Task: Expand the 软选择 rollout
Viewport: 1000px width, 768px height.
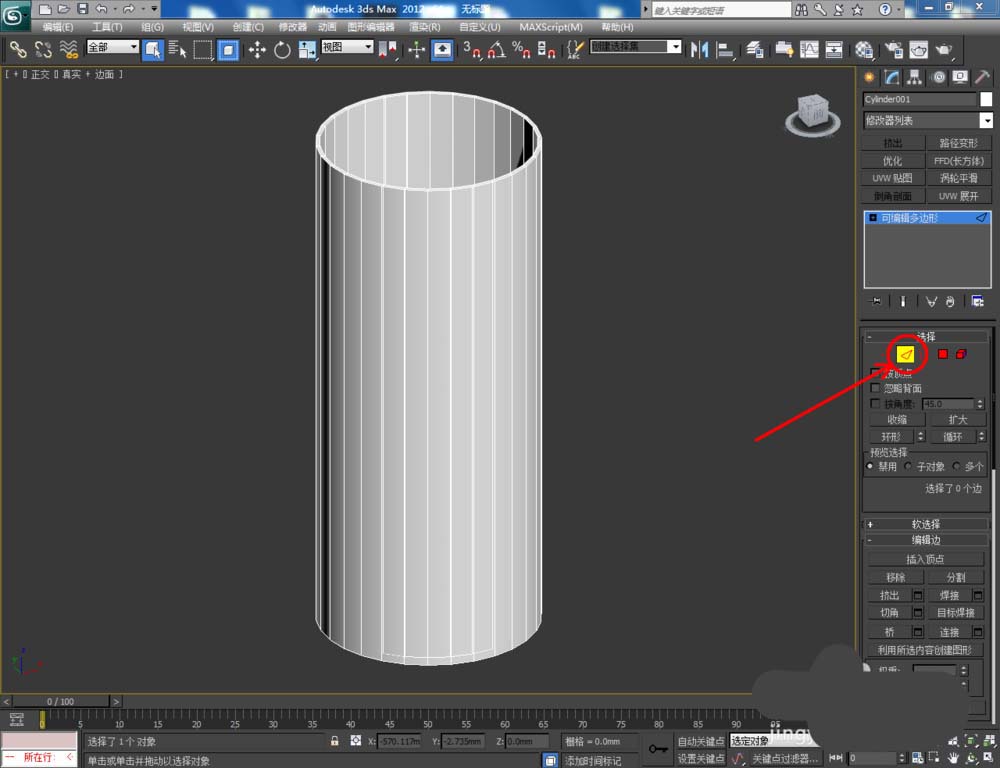Action: pos(926,524)
